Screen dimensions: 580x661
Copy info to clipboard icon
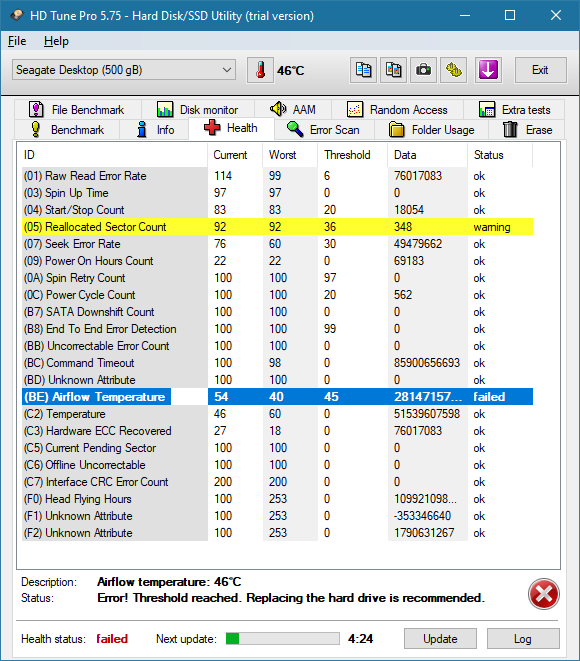[x=363, y=70]
